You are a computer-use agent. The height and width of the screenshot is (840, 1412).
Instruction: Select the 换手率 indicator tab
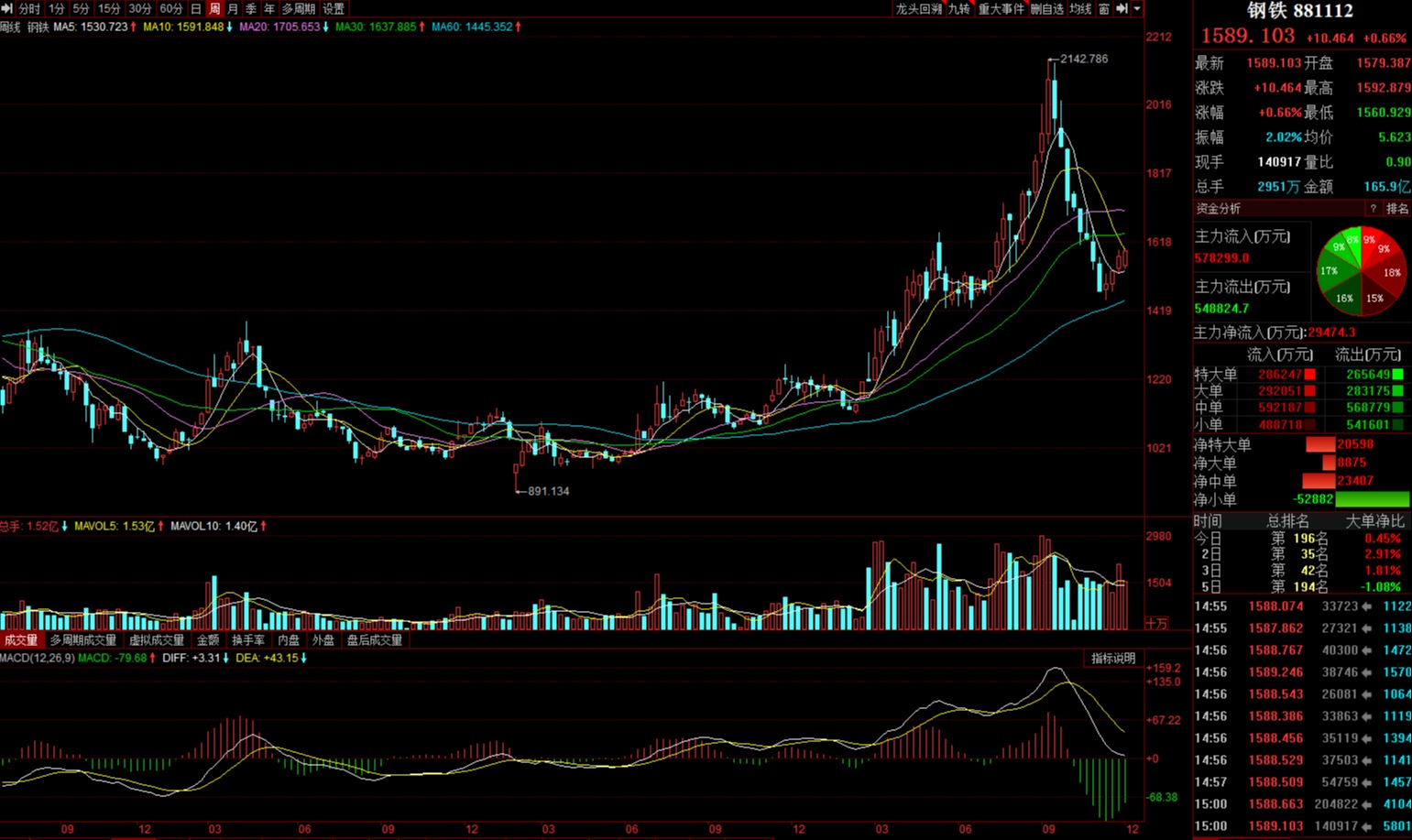(x=248, y=640)
